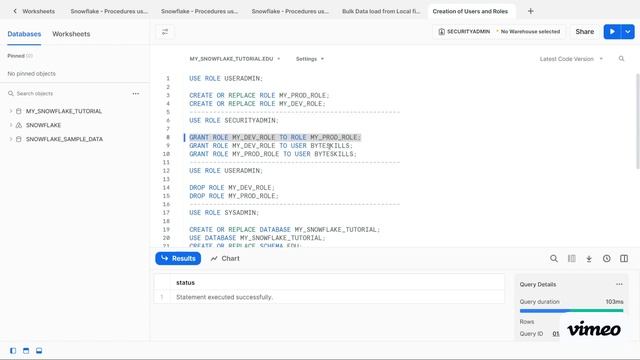Open object browser more options menu
640x360 pixels.
point(136,93)
